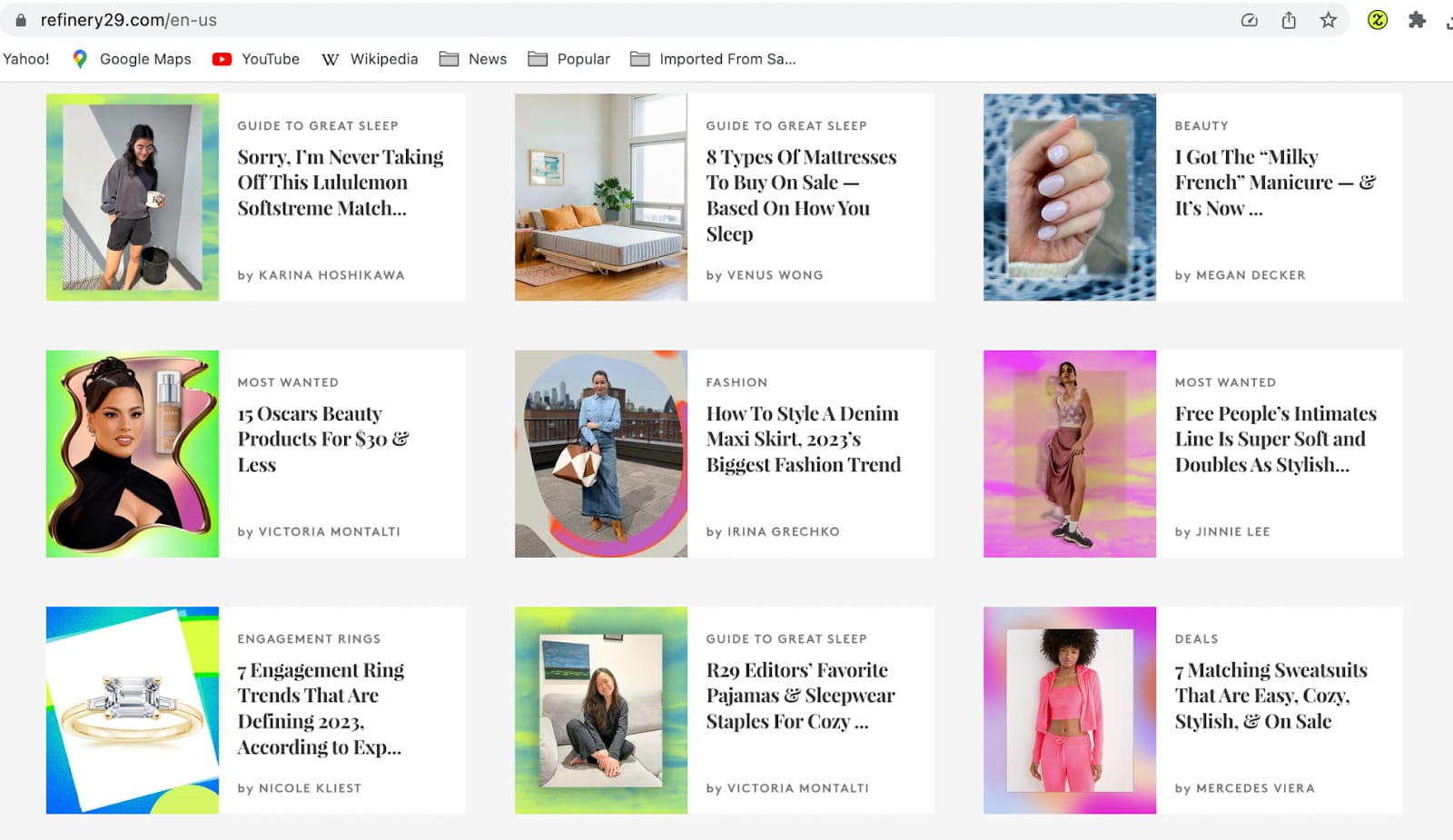This screenshot has height=840, width=1453.
Task: Open the Free People intimates thumbnail
Action: [1070, 454]
